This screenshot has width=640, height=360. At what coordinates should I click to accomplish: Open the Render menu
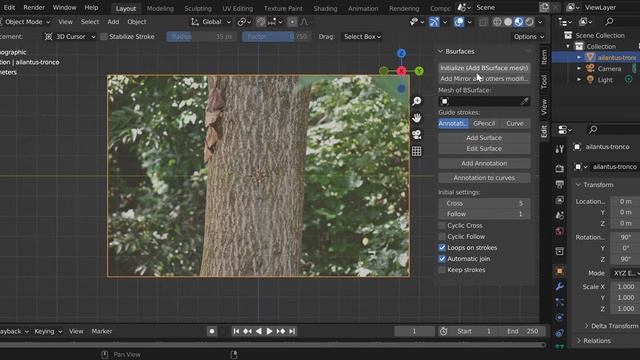(x=34, y=7)
